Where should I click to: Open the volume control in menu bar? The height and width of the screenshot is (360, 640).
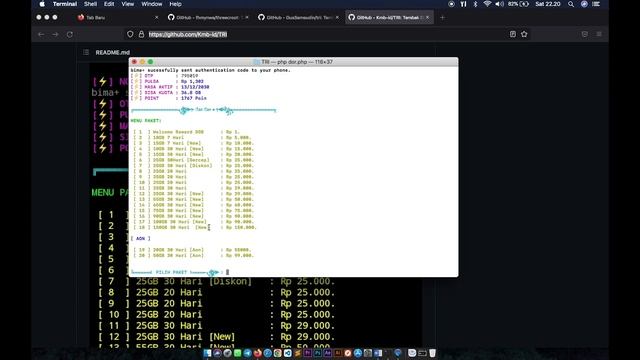click(x=499, y=4)
